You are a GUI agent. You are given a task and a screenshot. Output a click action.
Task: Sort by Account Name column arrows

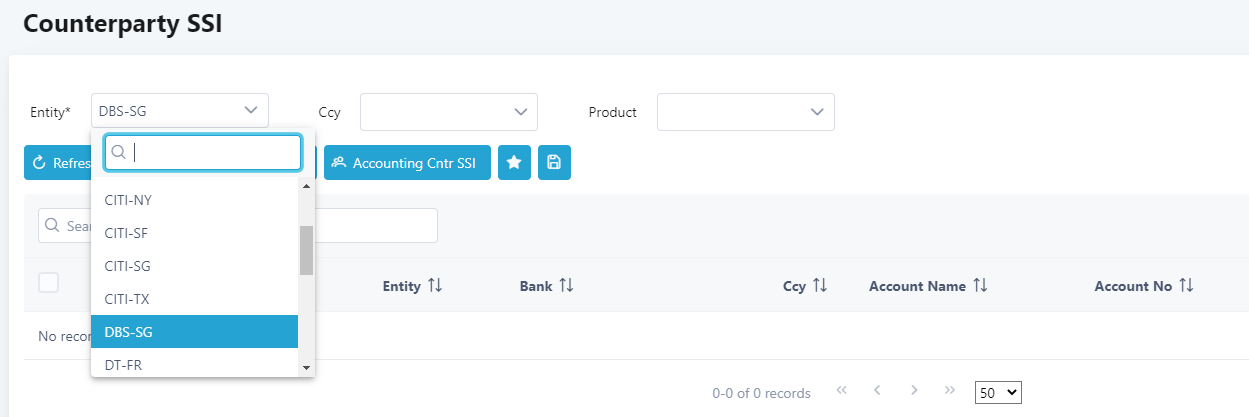point(980,286)
